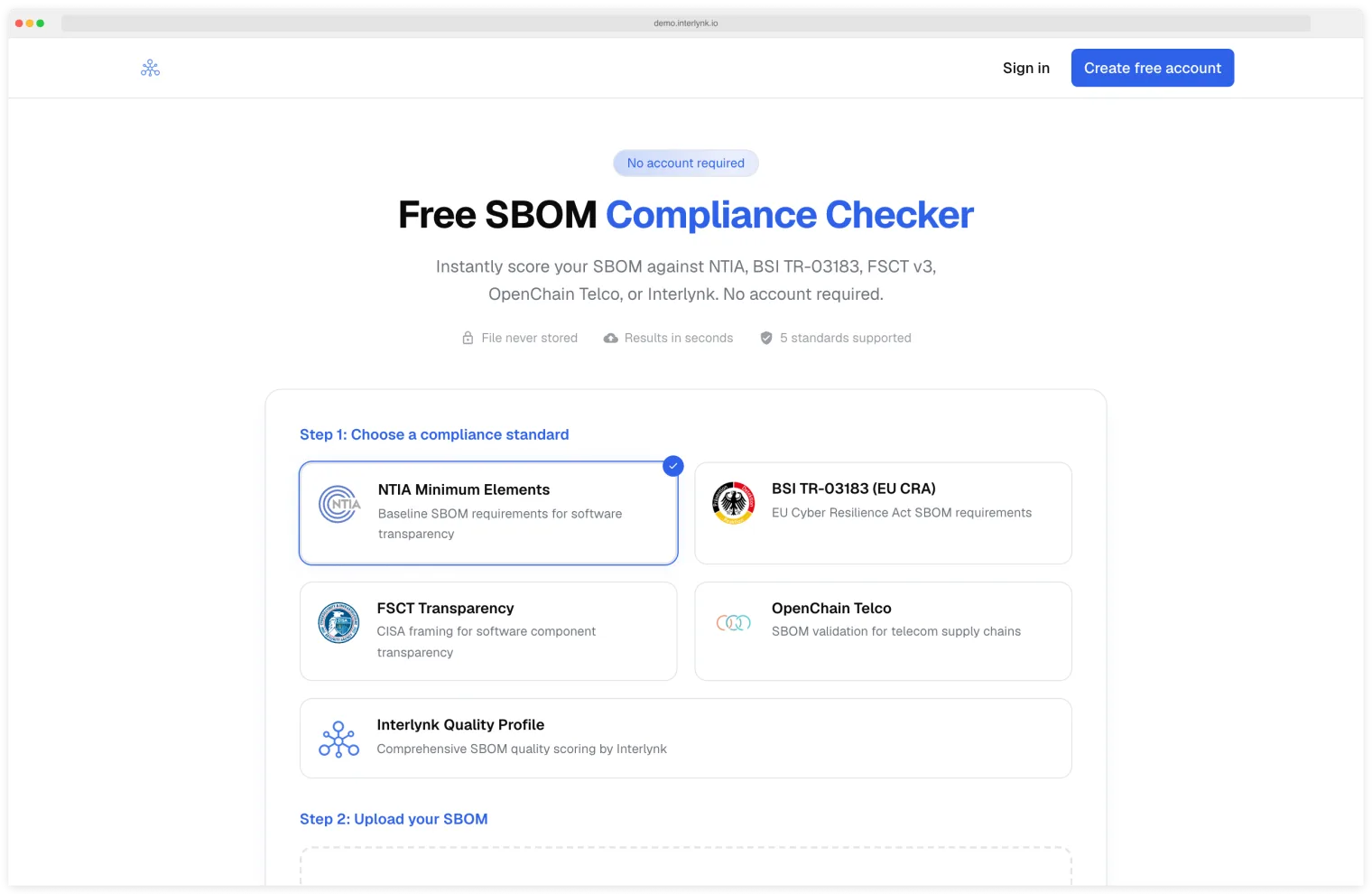Click Comprehensive SBOM quality scoring by Interlynk
Viewport: 1372px width, 894px height.
pyautogui.click(x=522, y=749)
